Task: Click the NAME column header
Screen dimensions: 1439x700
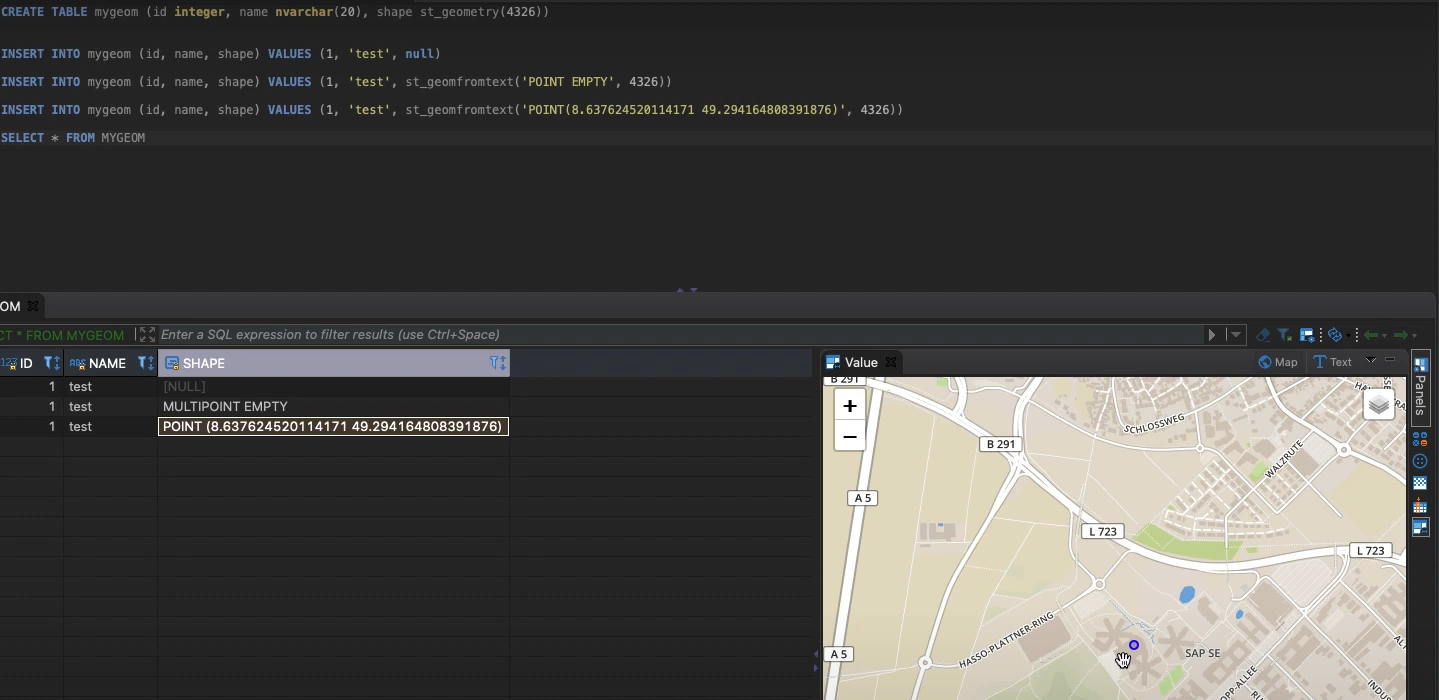Action: tap(105, 363)
